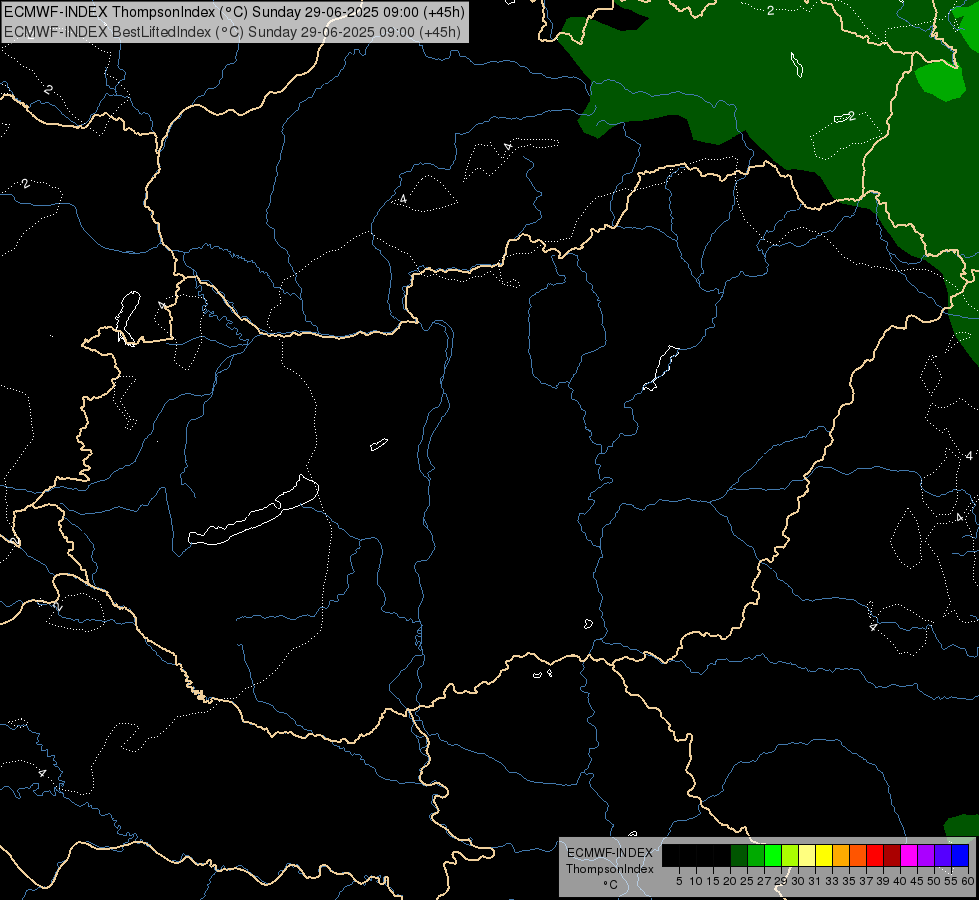Click the magenta 40–45 legend swatch

(x=909, y=855)
